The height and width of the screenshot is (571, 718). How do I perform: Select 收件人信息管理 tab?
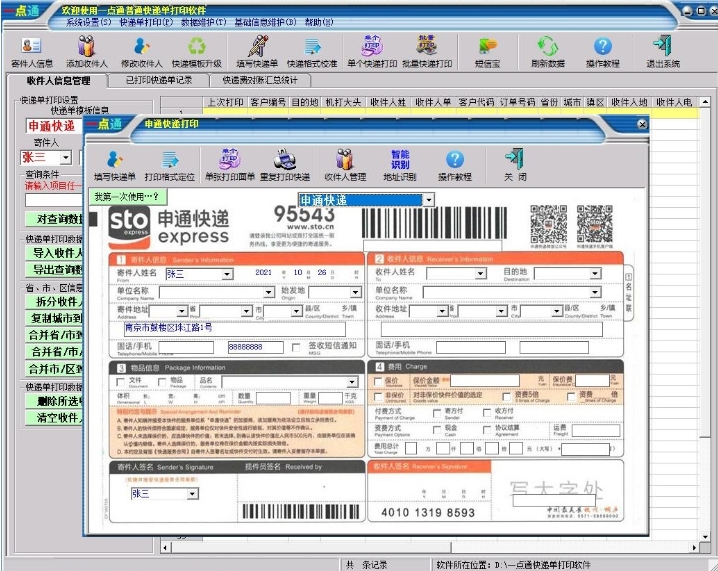[58, 81]
